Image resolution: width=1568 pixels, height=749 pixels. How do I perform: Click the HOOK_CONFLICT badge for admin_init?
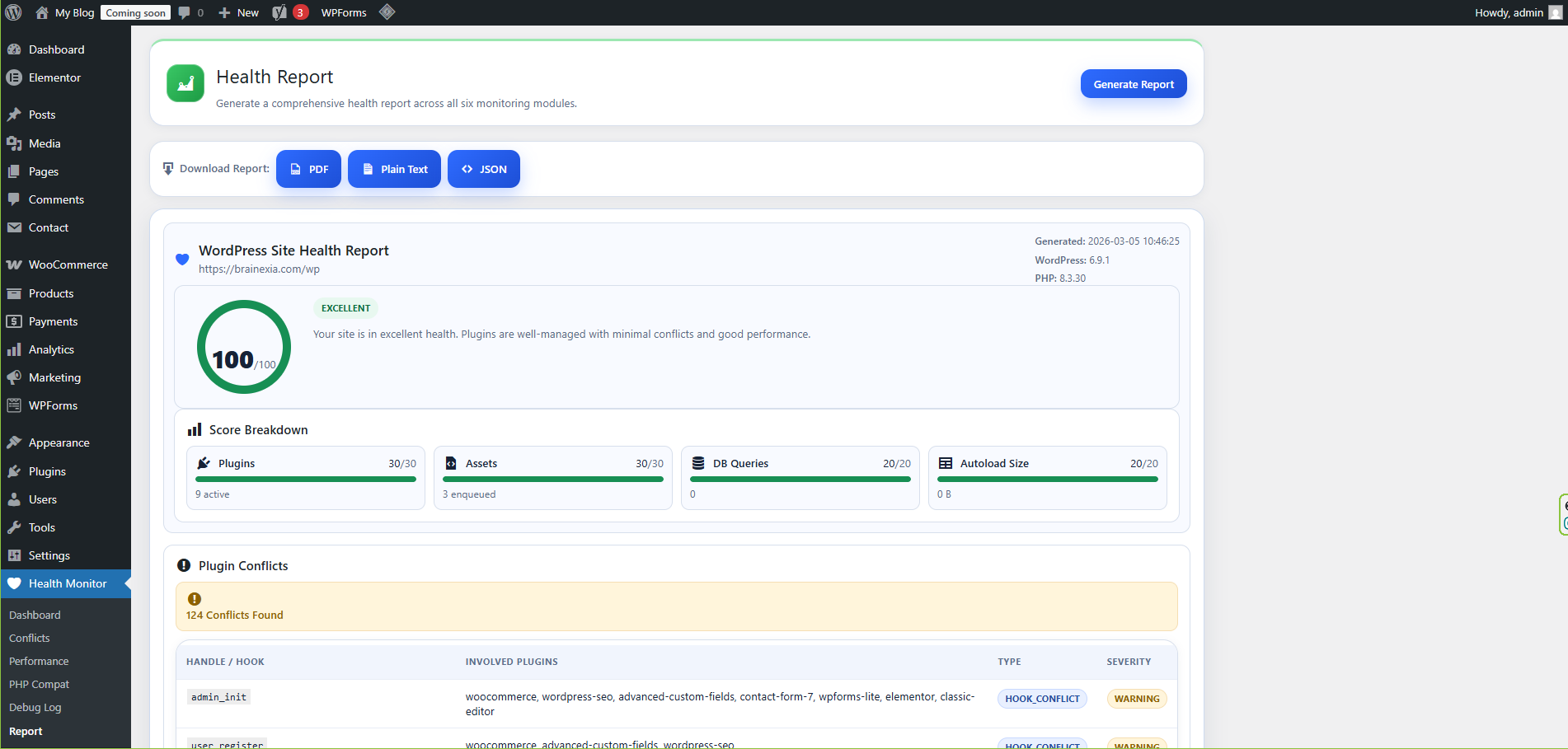[1042, 698]
